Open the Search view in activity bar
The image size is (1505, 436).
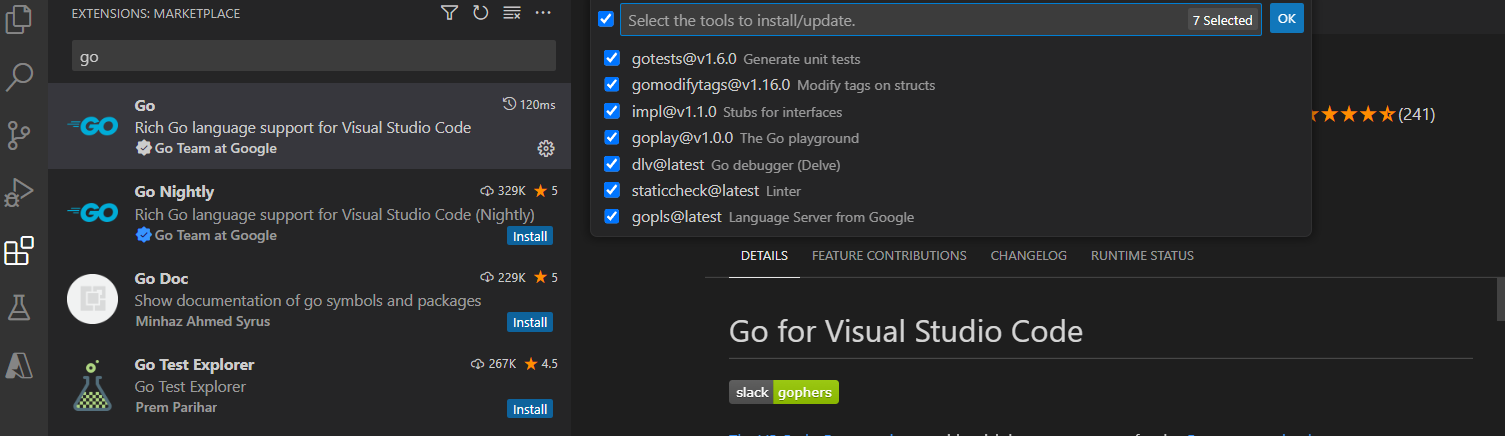[x=20, y=77]
